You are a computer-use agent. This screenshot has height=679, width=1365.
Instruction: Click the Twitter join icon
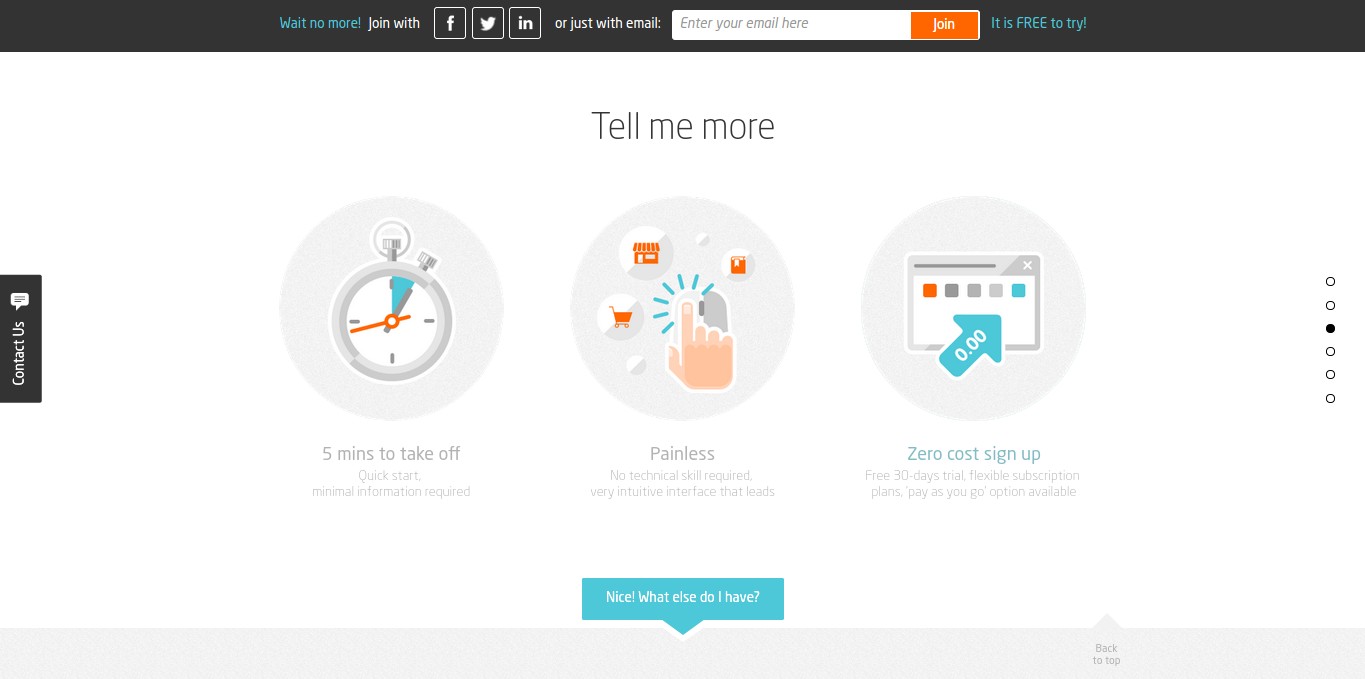(488, 23)
